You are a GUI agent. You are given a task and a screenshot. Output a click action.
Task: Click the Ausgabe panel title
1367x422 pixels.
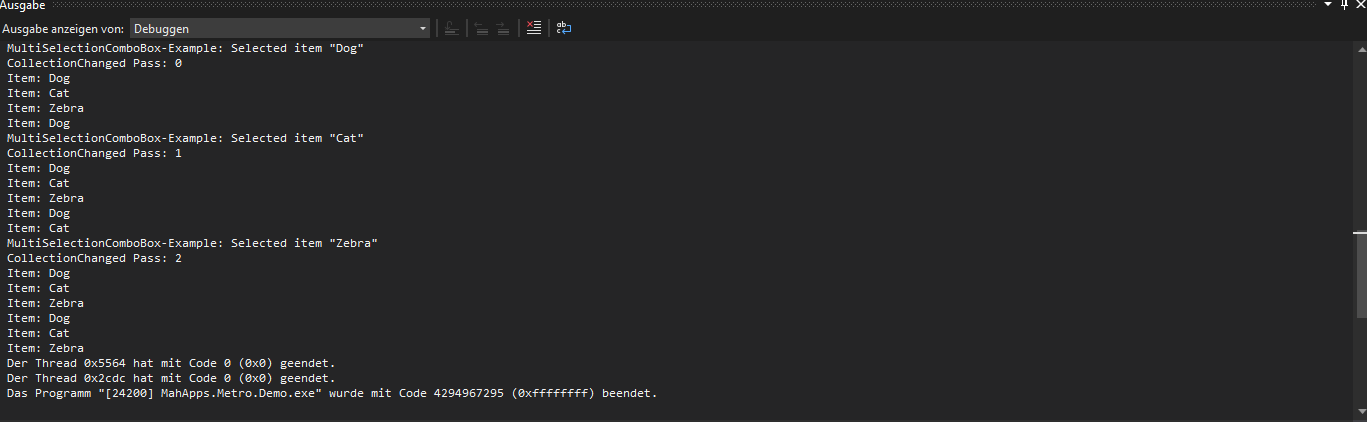23,6
